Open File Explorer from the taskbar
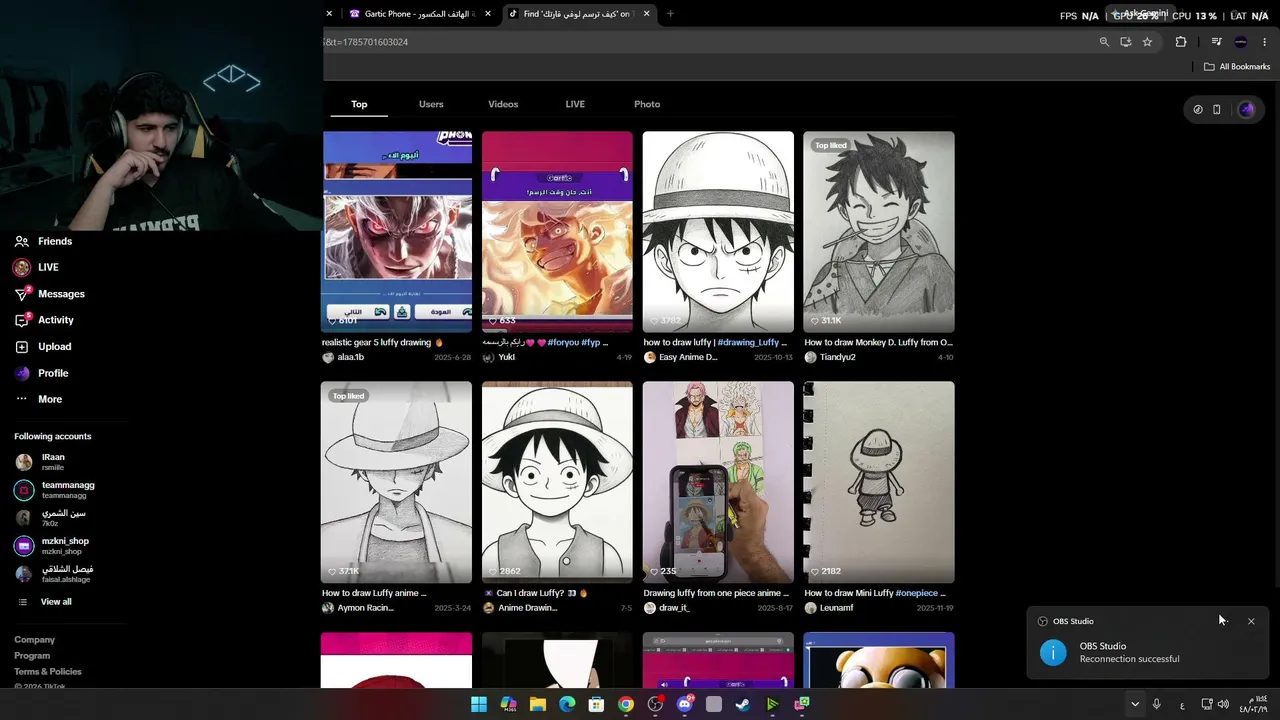1280x720 pixels. [x=538, y=704]
